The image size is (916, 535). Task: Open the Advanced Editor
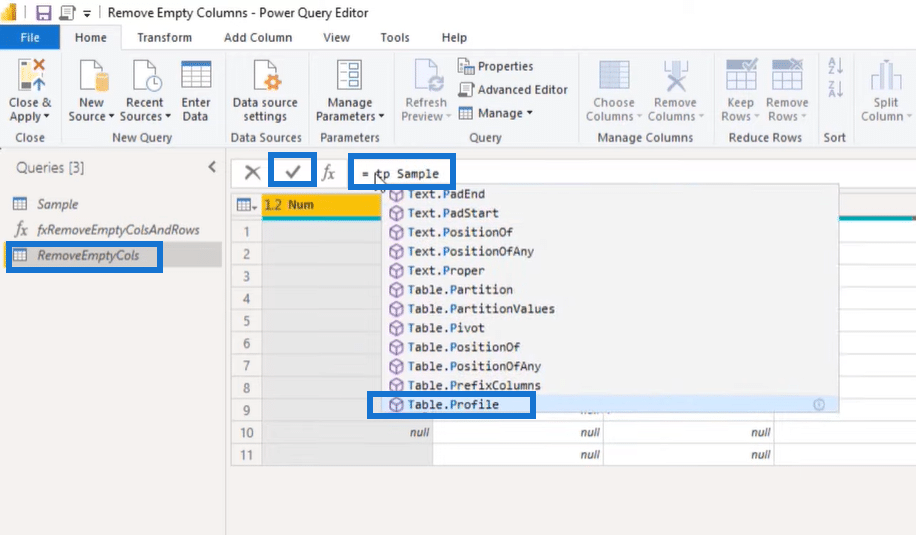coord(513,89)
